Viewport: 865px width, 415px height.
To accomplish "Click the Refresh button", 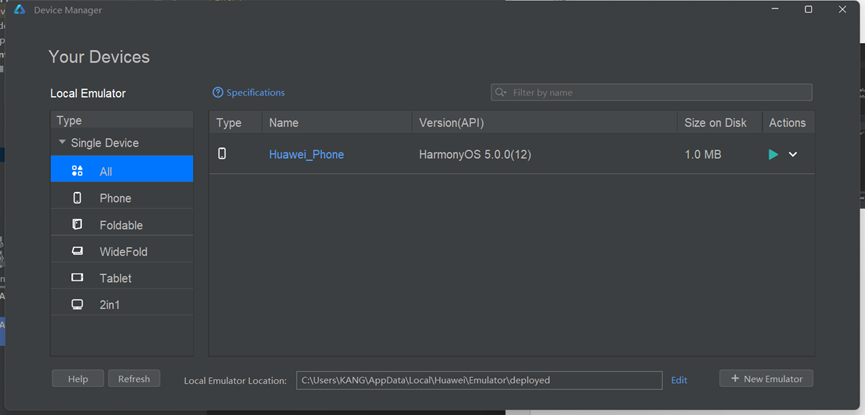I will click(134, 379).
